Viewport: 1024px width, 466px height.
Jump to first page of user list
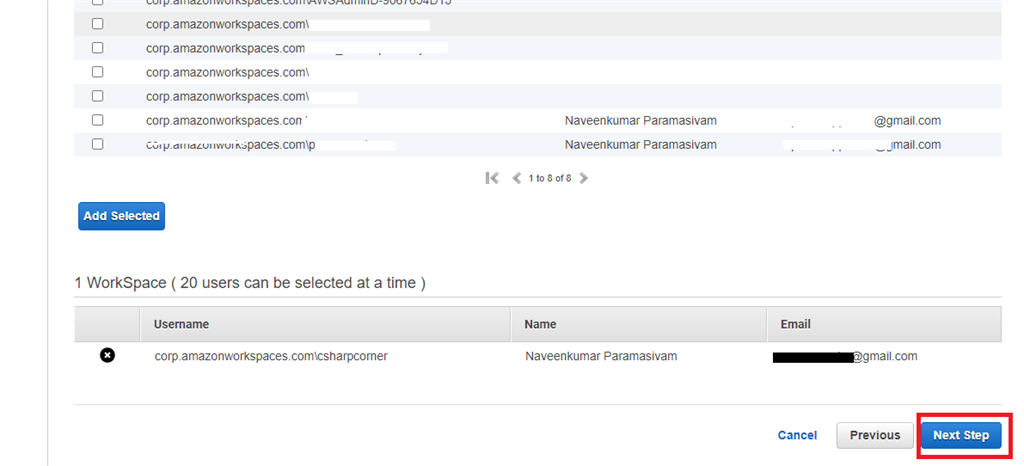click(491, 178)
